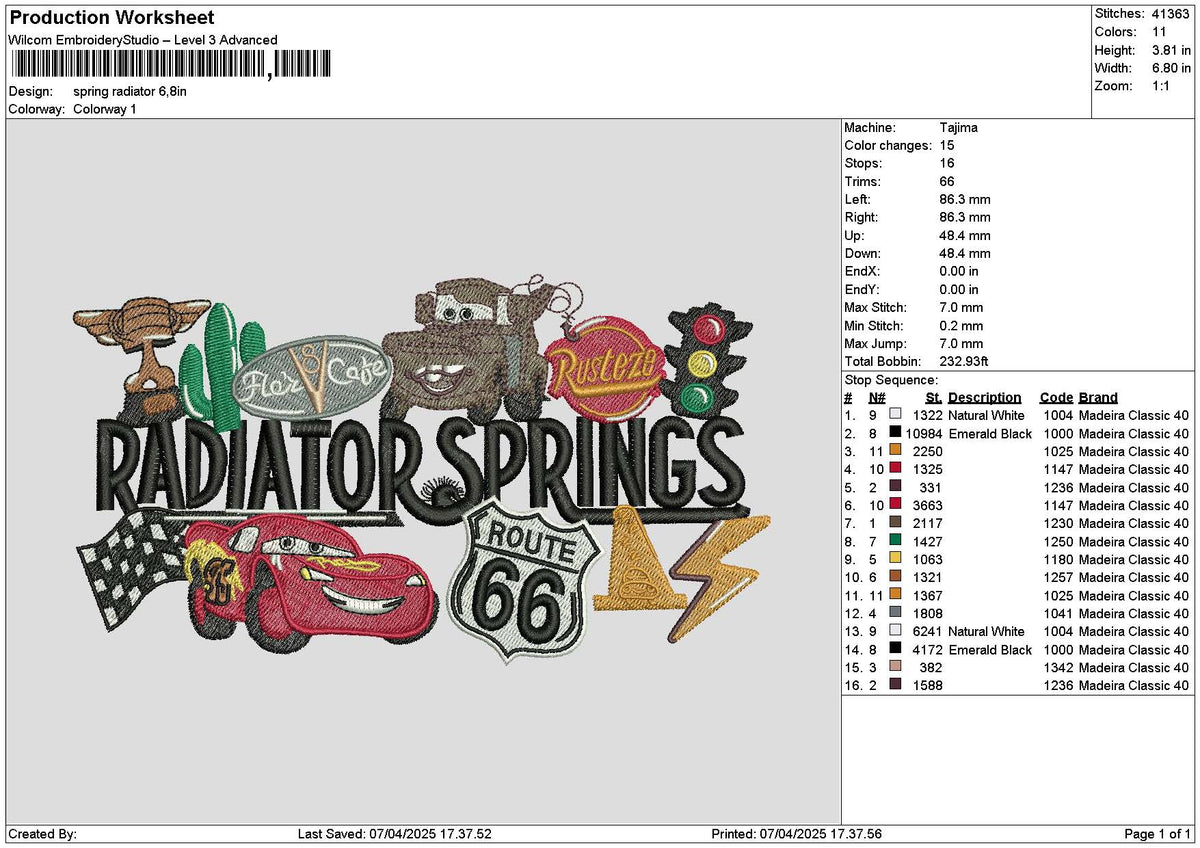Click the code 1236 in stop 5

click(1058, 487)
